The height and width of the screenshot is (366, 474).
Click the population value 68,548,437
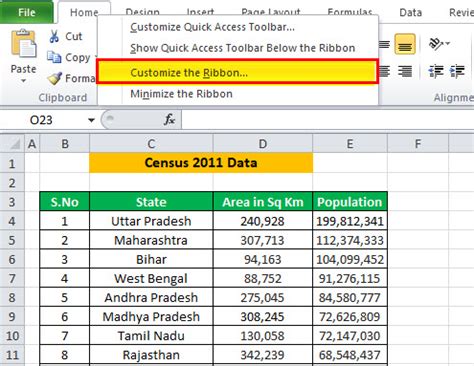coord(350,355)
